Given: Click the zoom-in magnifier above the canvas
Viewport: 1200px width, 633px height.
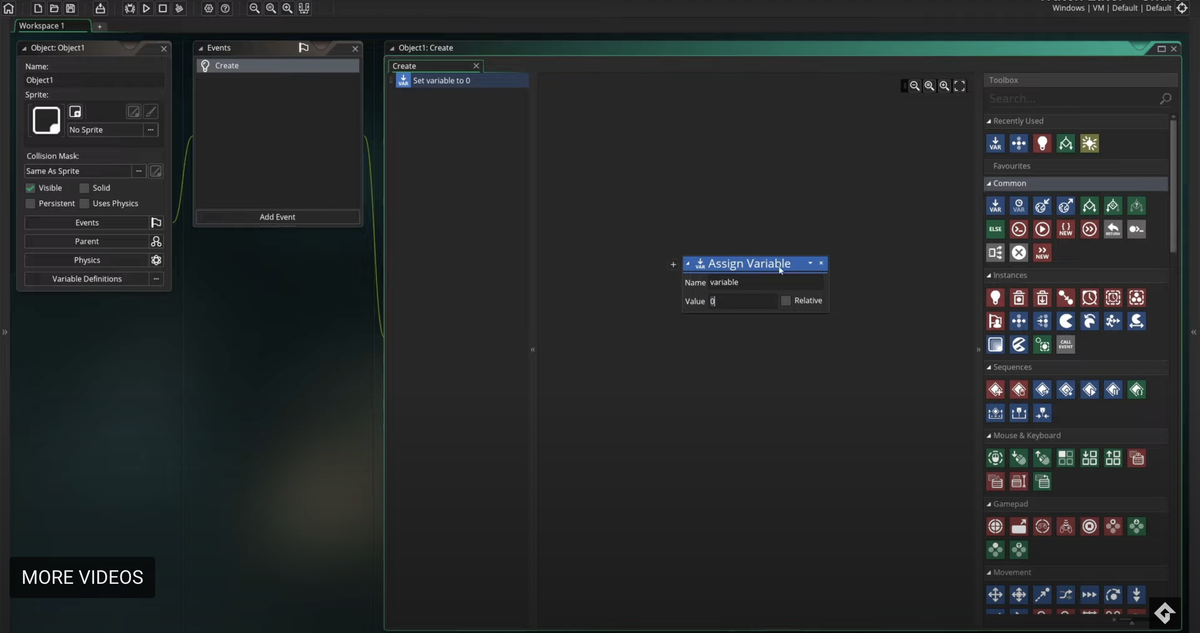Looking at the screenshot, I should click(944, 85).
